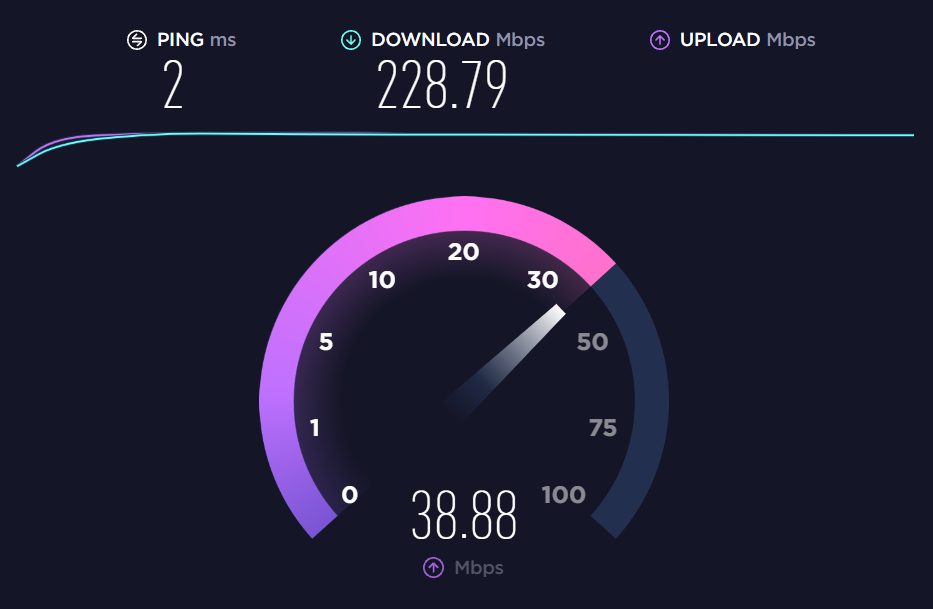Click the 30 mark on the gauge
The height and width of the screenshot is (609, 933).
tap(543, 280)
